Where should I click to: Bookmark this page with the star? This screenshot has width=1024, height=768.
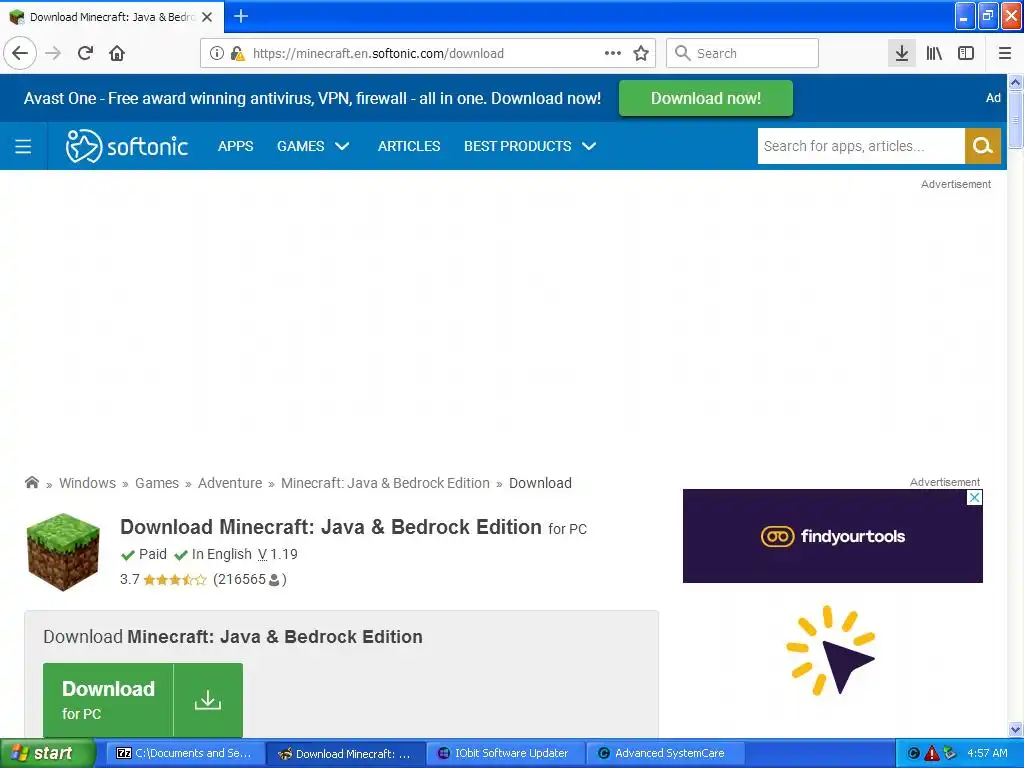(x=641, y=53)
